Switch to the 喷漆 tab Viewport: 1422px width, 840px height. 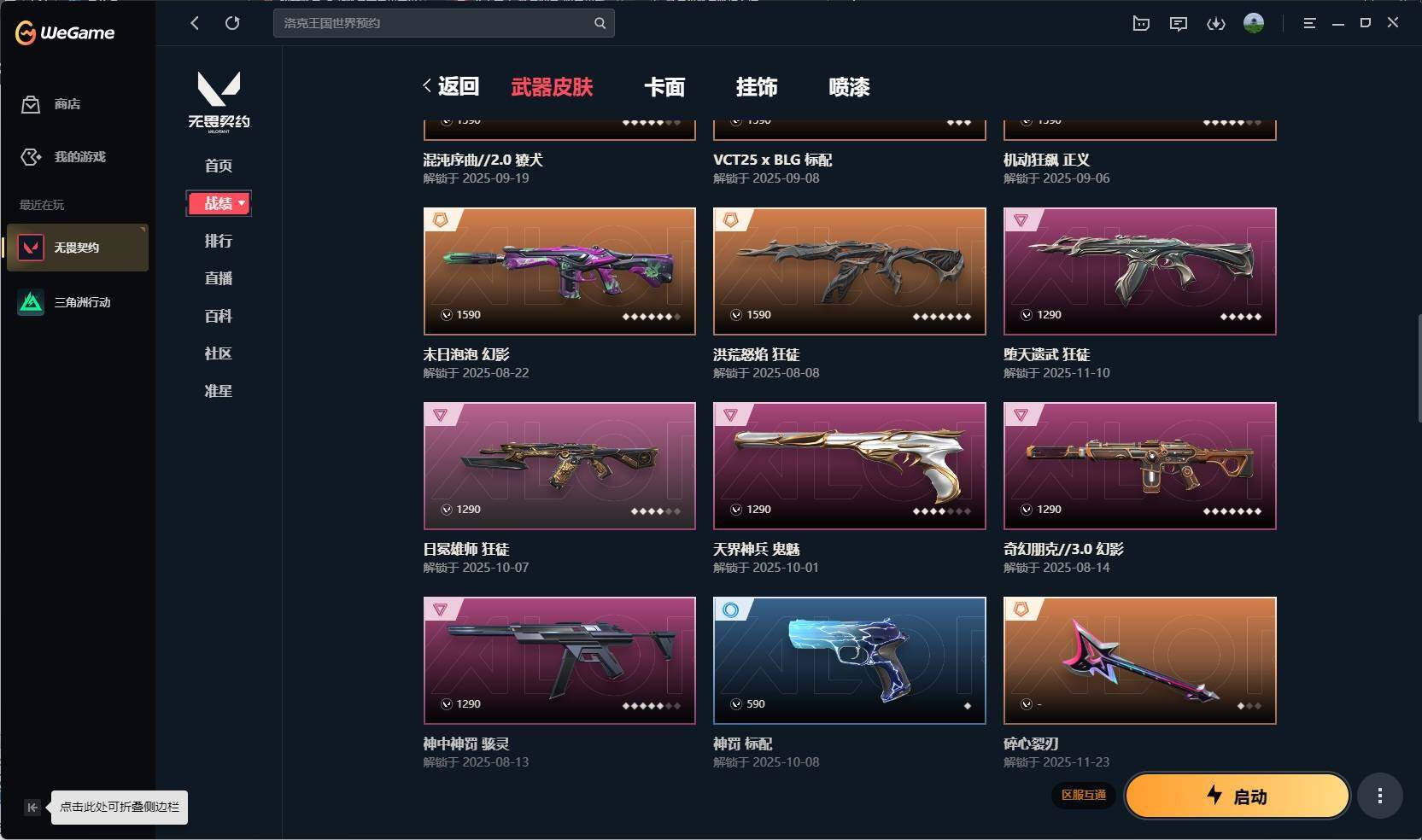pos(849,87)
